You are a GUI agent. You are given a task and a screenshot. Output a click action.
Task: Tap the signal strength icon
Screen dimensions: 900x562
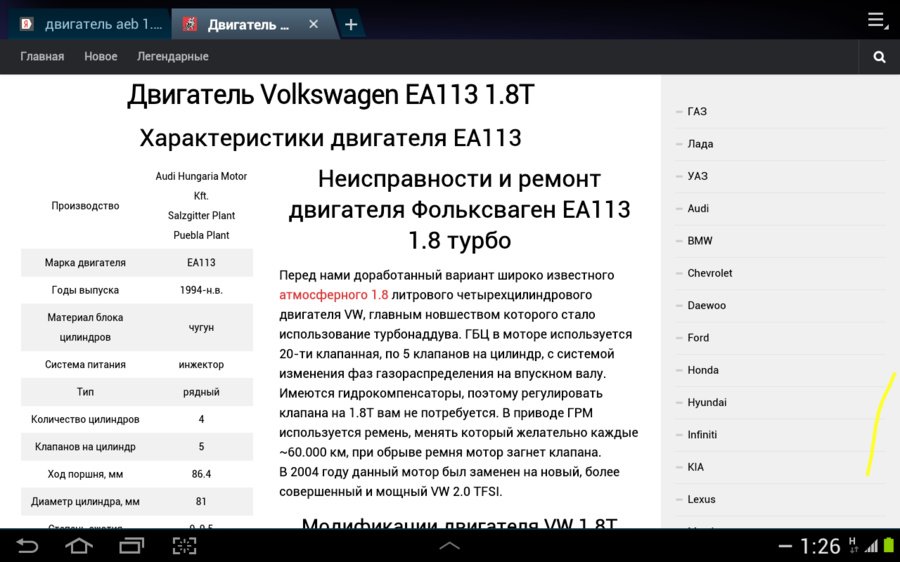(x=872, y=547)
